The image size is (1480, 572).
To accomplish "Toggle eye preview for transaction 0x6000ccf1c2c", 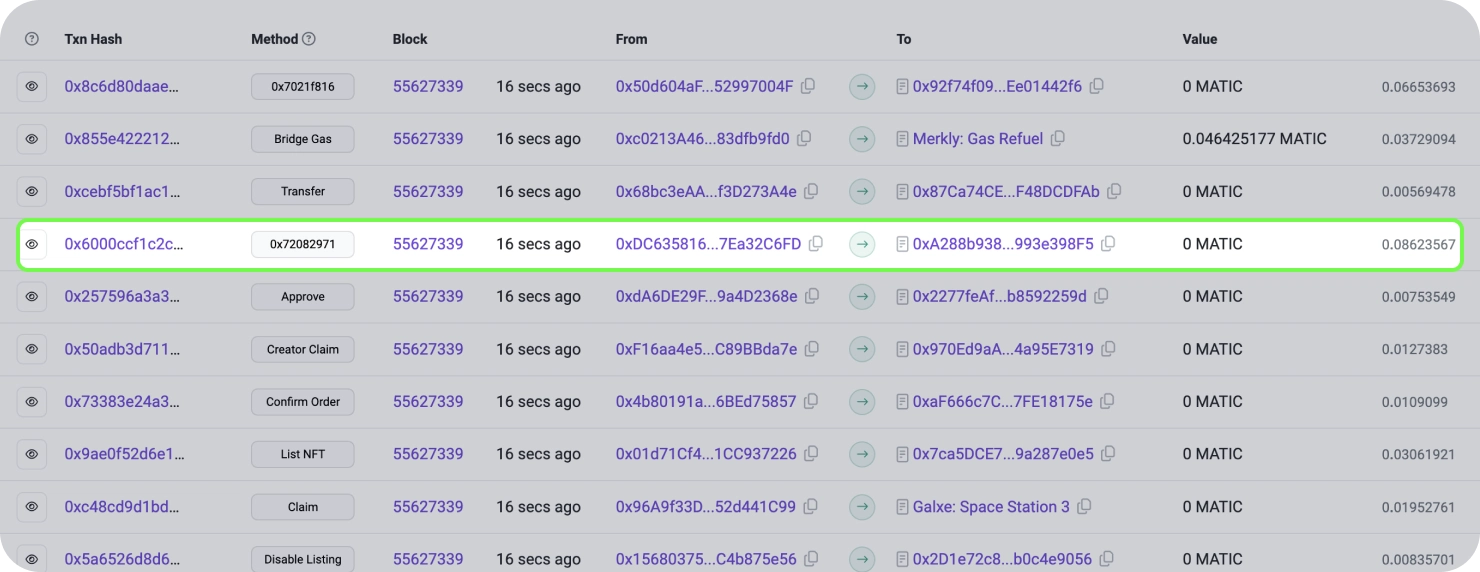I will pyautogui.click(x=31, y=244).
